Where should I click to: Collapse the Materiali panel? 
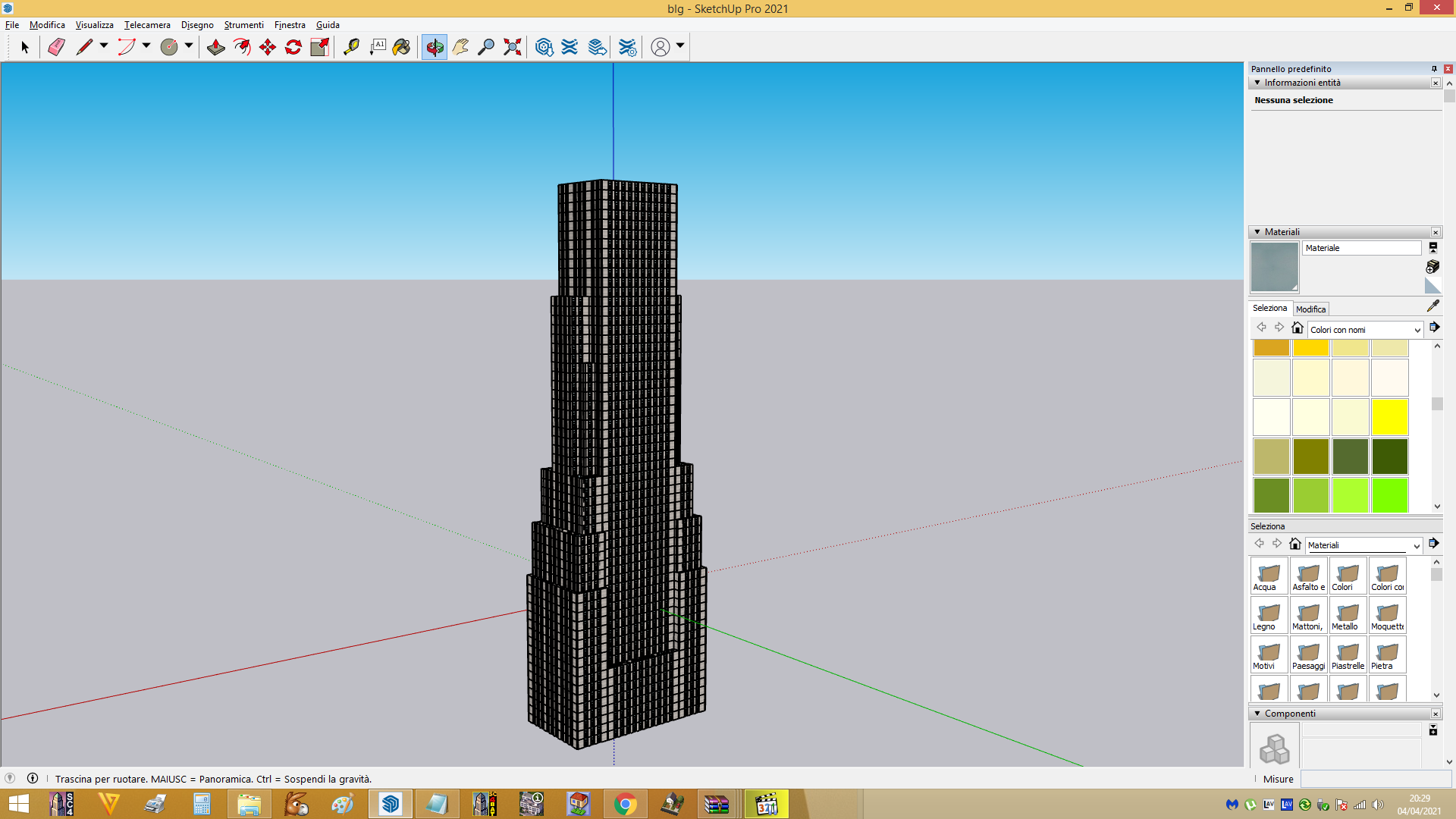(x=1257, y=232)
